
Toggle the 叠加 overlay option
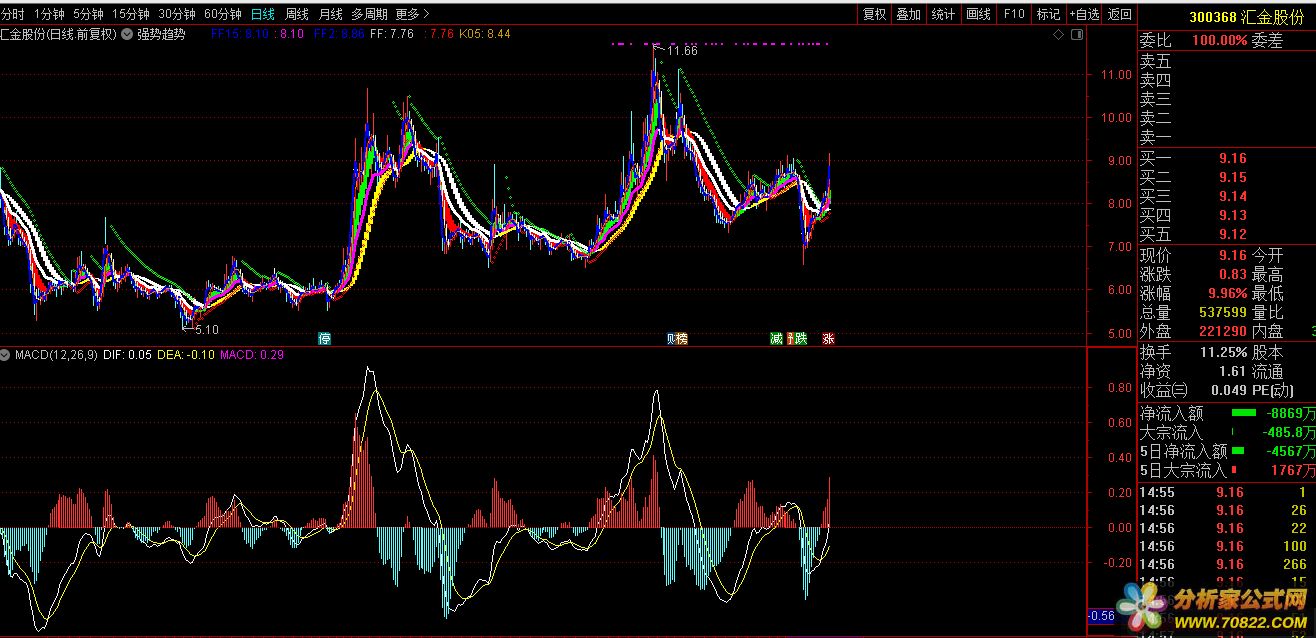click(908, 14)
